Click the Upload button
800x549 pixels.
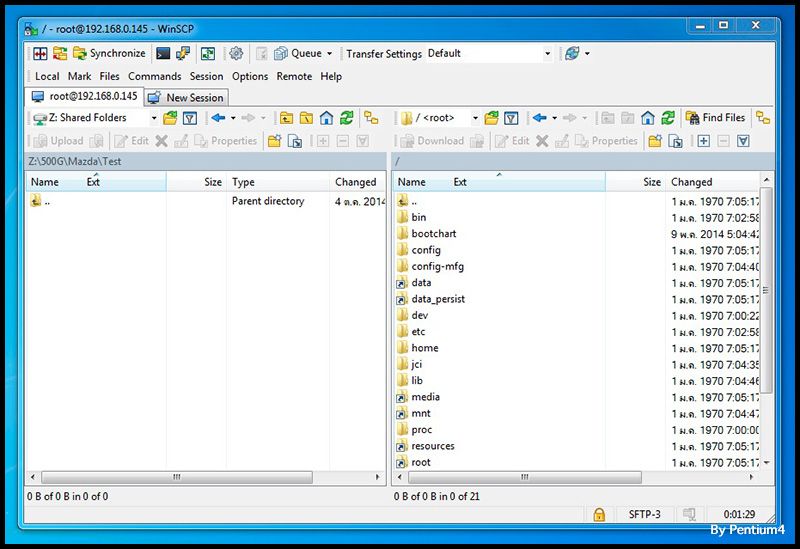point(59,141)
